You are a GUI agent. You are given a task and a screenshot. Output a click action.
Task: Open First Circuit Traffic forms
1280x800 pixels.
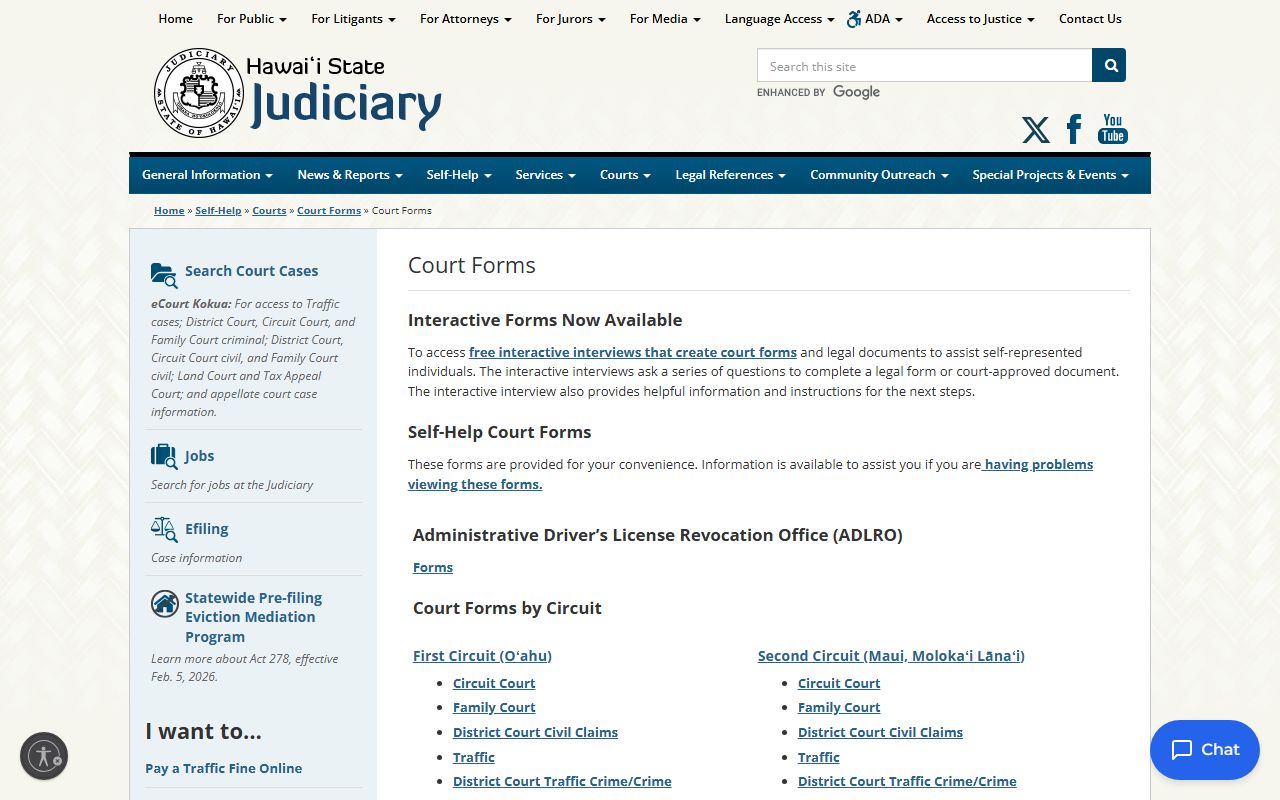(474, 757)
